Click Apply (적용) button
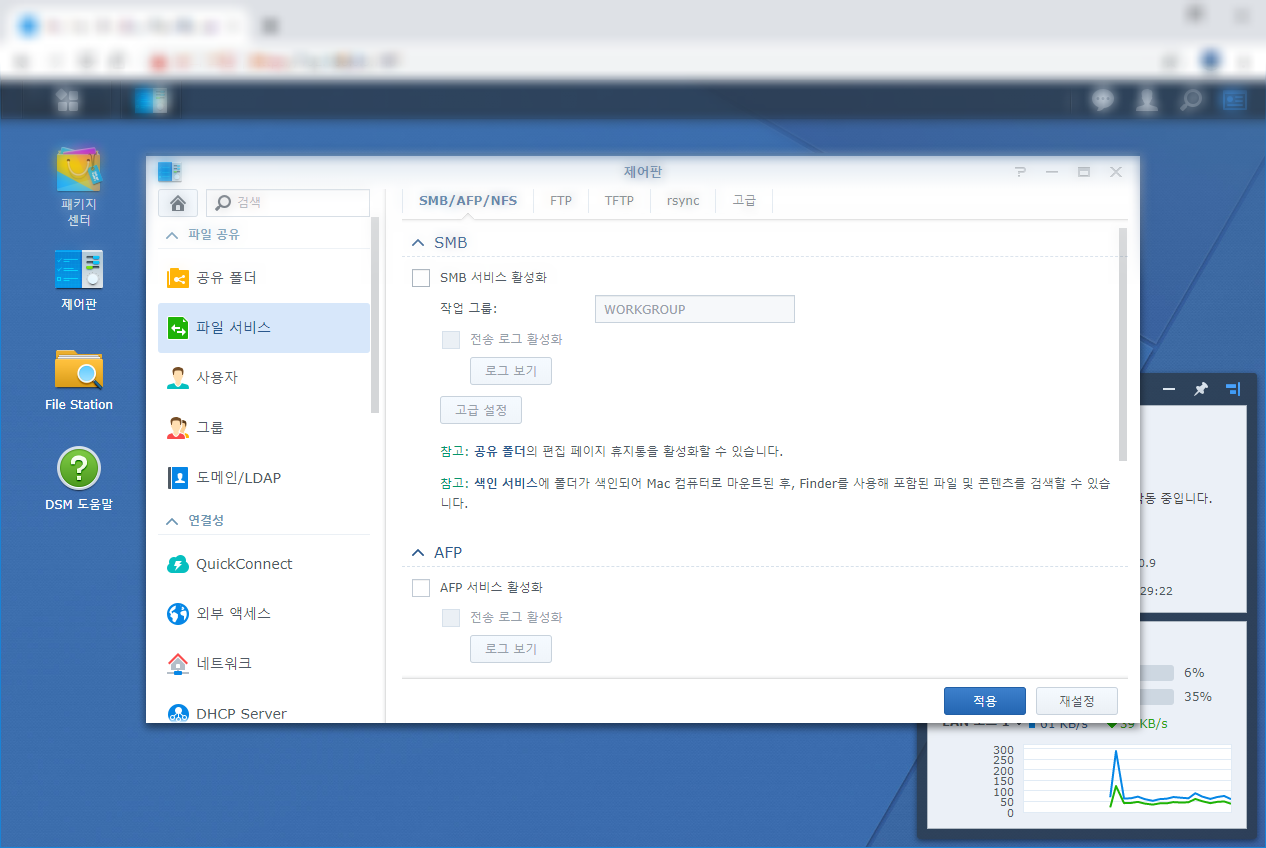1266x848 pixels. [x=985, y=701]
